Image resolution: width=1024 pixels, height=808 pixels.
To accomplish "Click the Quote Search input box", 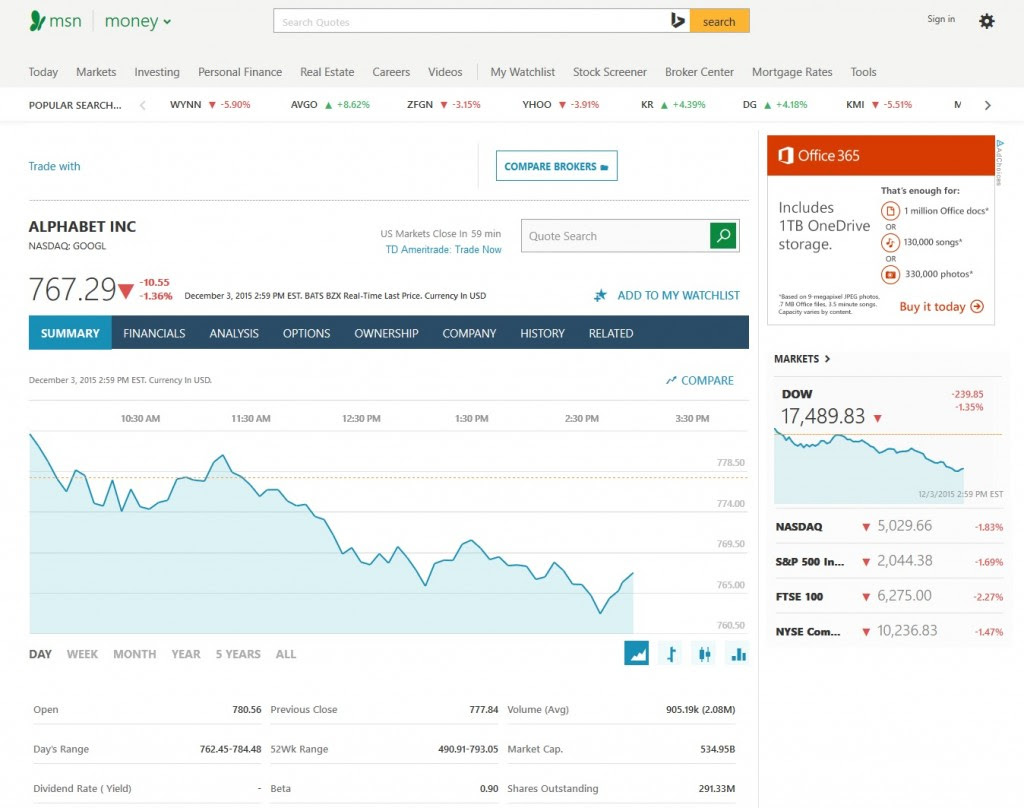I will [615, 236].
